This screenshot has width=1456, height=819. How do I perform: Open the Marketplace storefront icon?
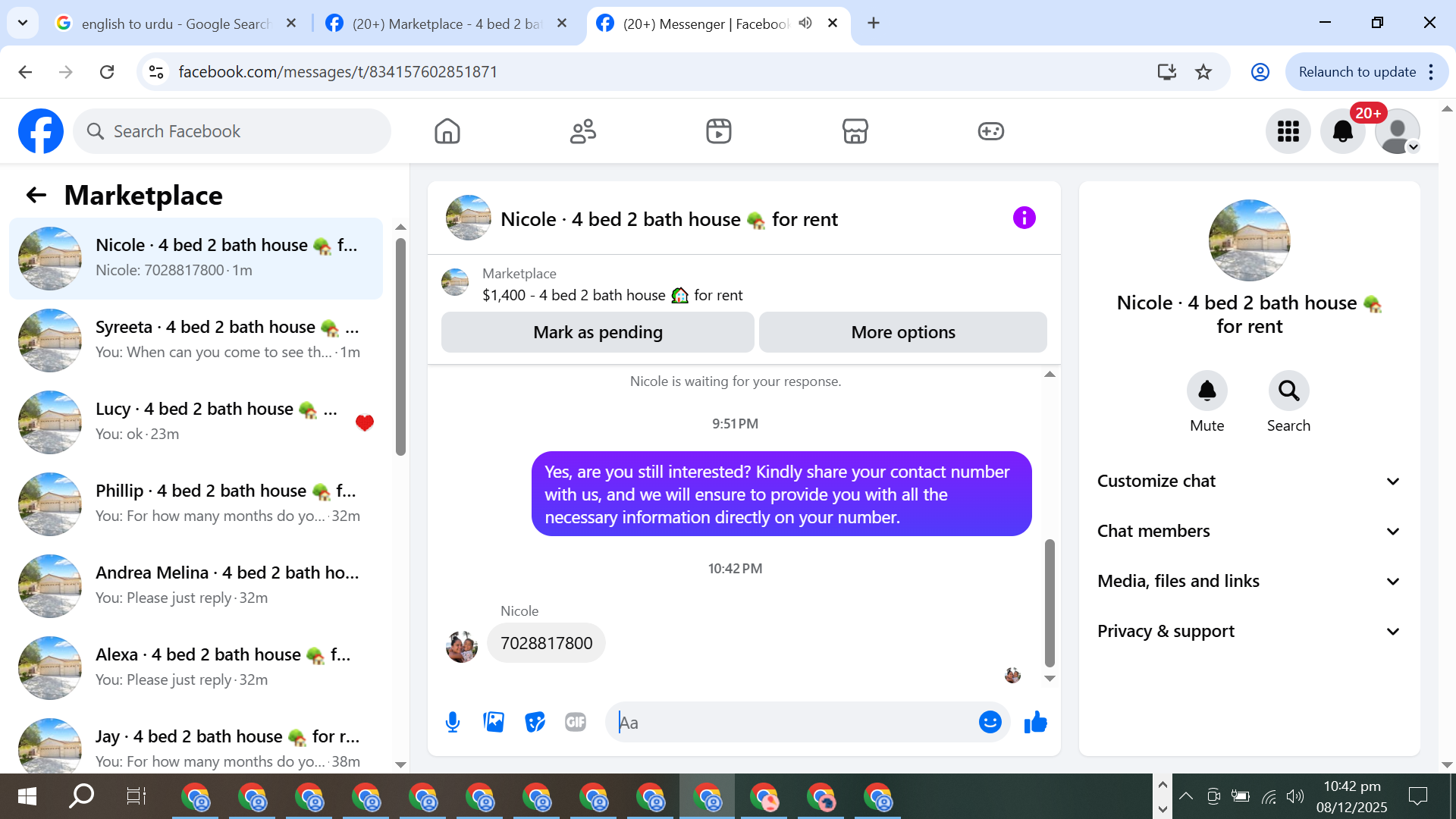tap(855, 131)
